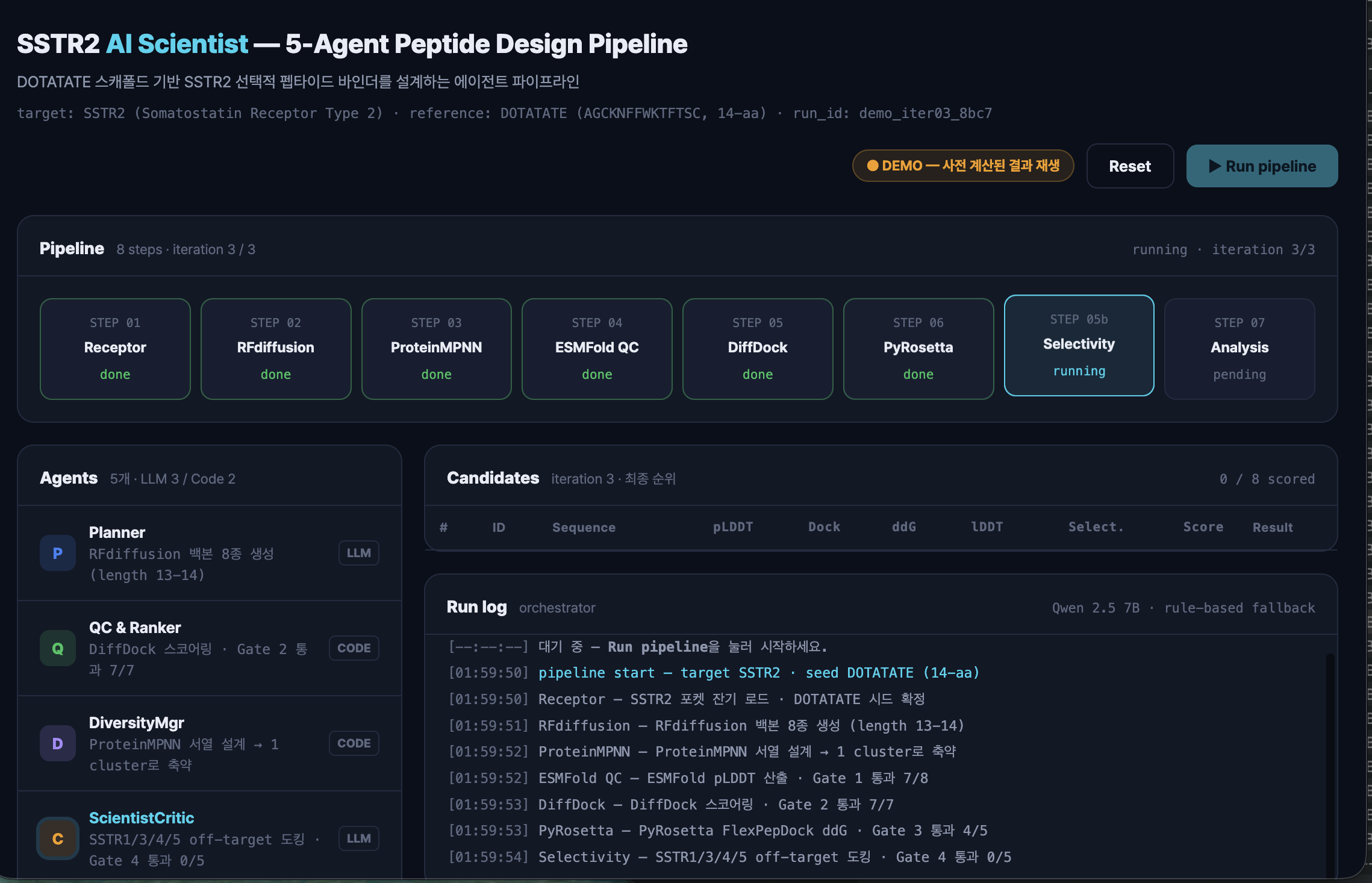Click 'Qwen 2.5 7B · rule-based fallback' label

pyautogui.click(x=1183, y=608)
